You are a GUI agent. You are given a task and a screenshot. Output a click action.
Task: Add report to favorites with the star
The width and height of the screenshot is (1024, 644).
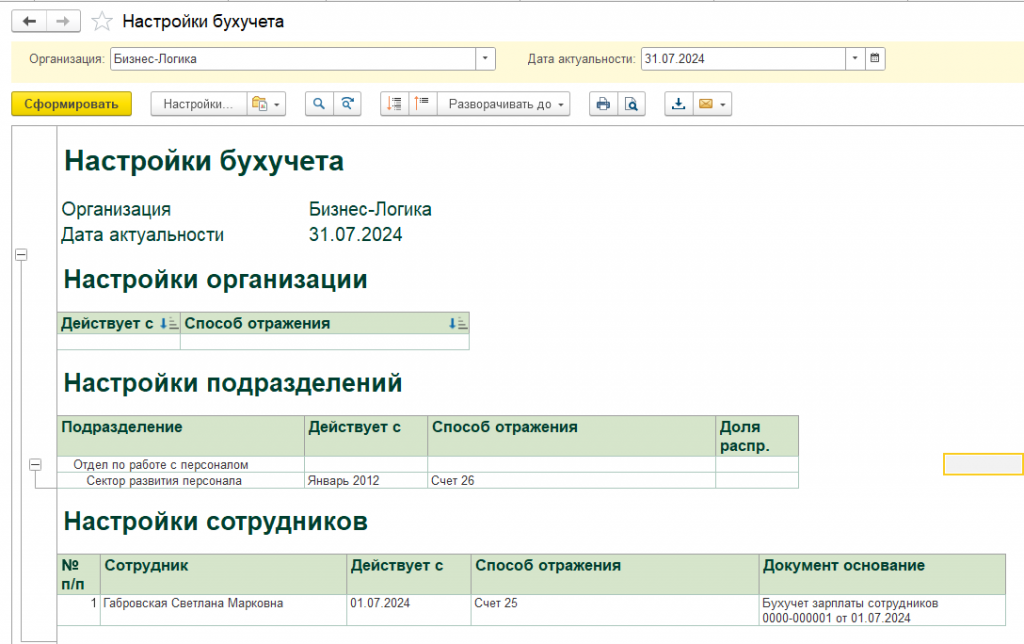[x=101, y=22]
